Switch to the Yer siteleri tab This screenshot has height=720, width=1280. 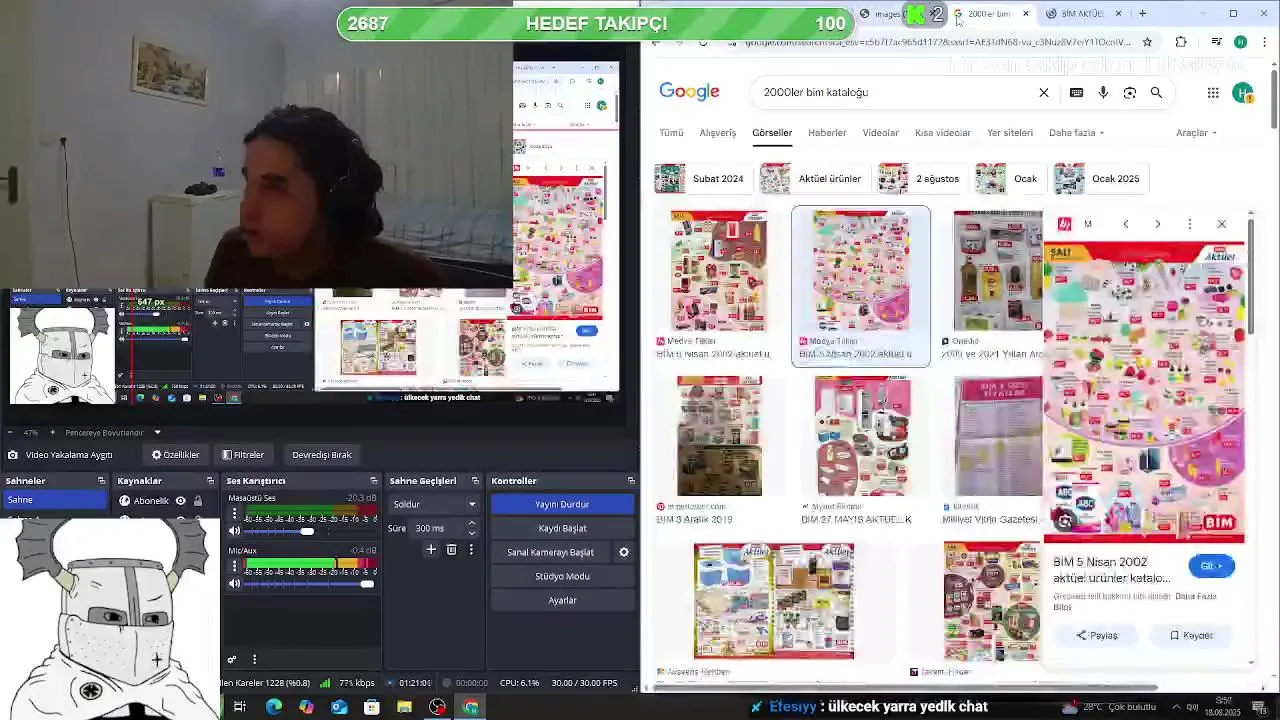point(1010,133)
